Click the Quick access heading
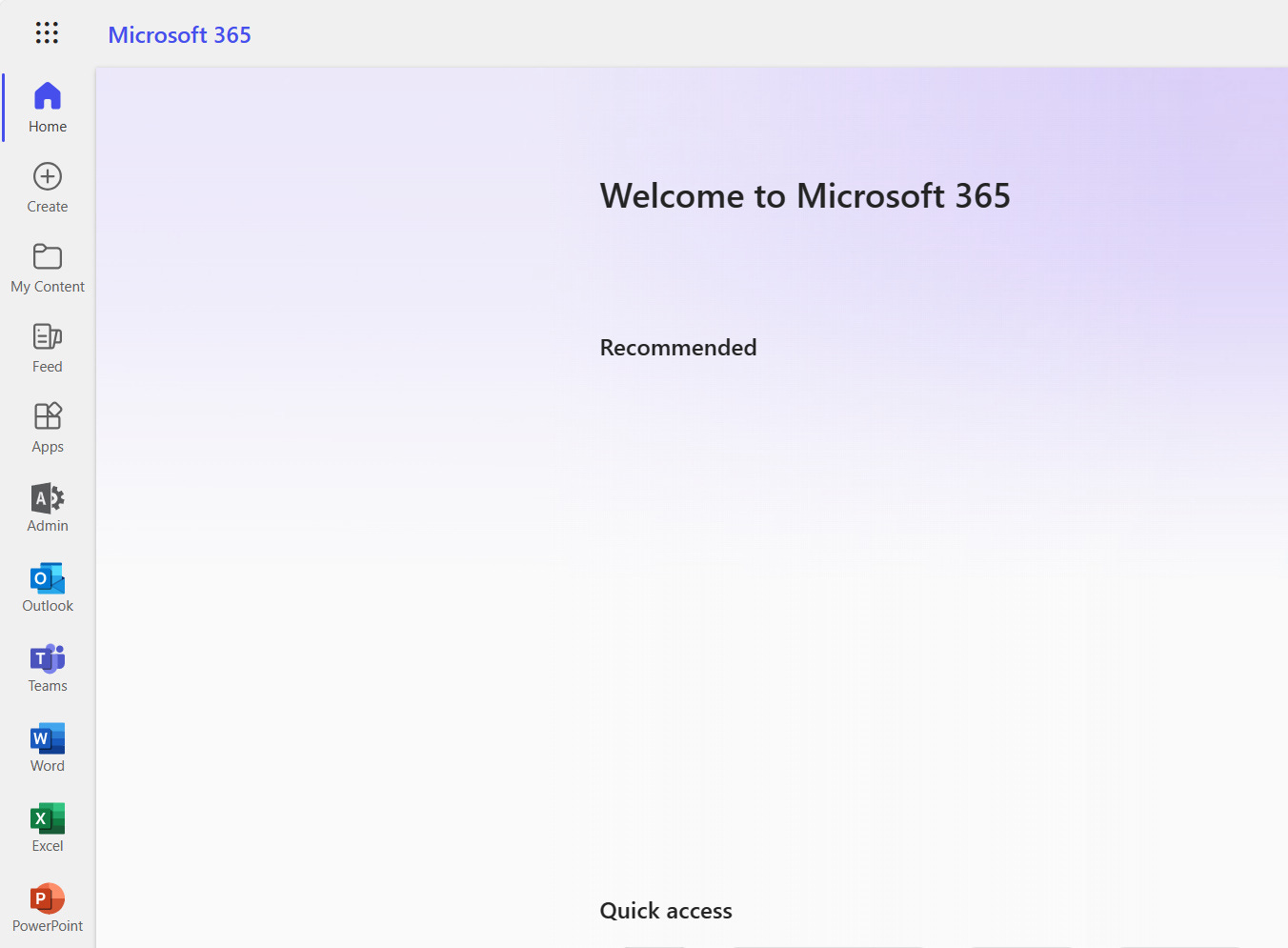 point(666,911)
